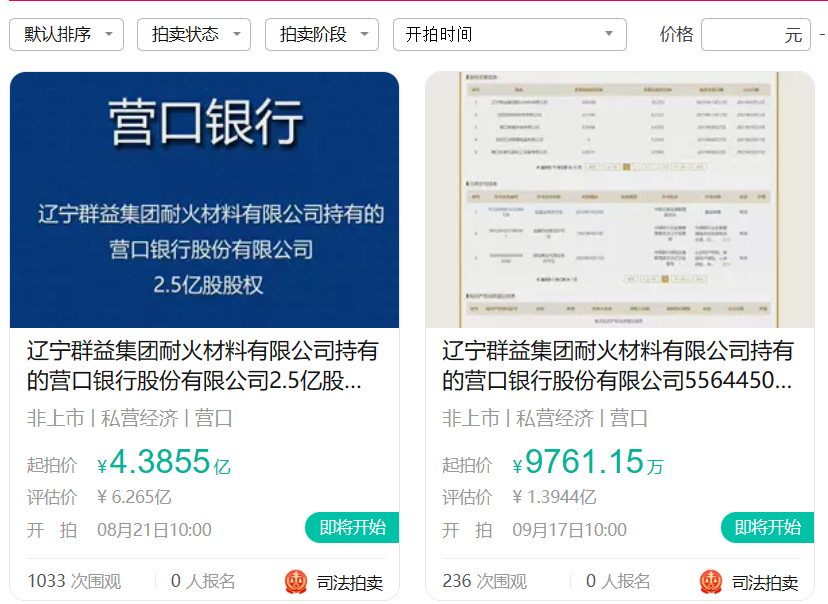Open listing title ending 5564450...
The height and width of the screenshot is (604, 828).
(x=618, y=365)
